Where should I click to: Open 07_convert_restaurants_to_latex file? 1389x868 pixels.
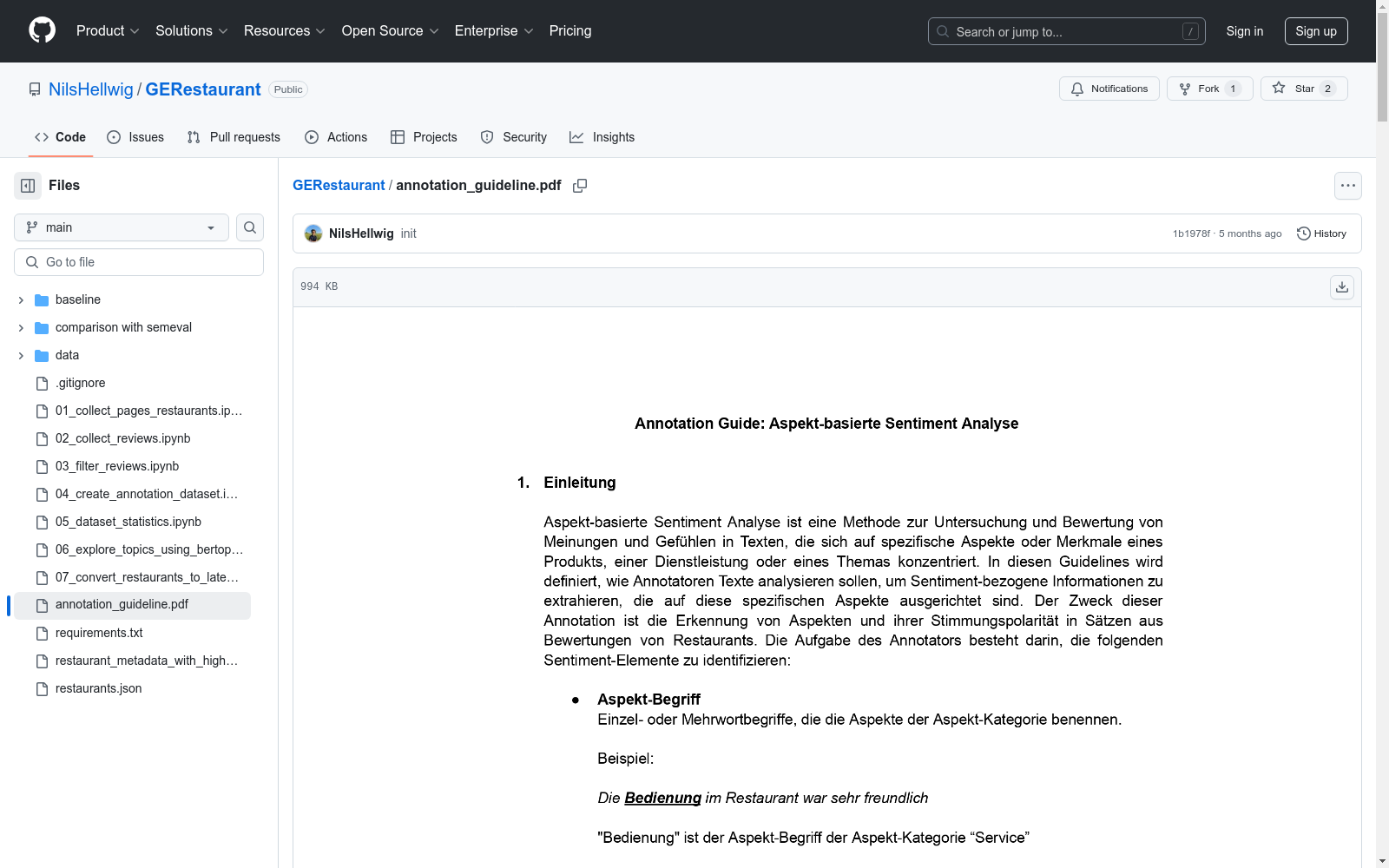pyautogui.click(x=147, y=577)
